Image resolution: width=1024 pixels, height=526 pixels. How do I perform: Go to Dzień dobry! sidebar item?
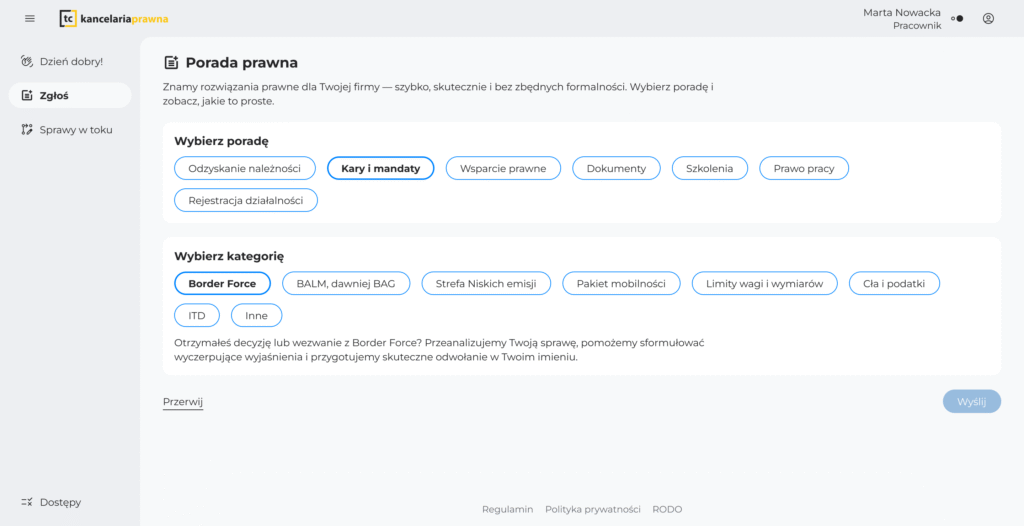[x=70, y=61]
